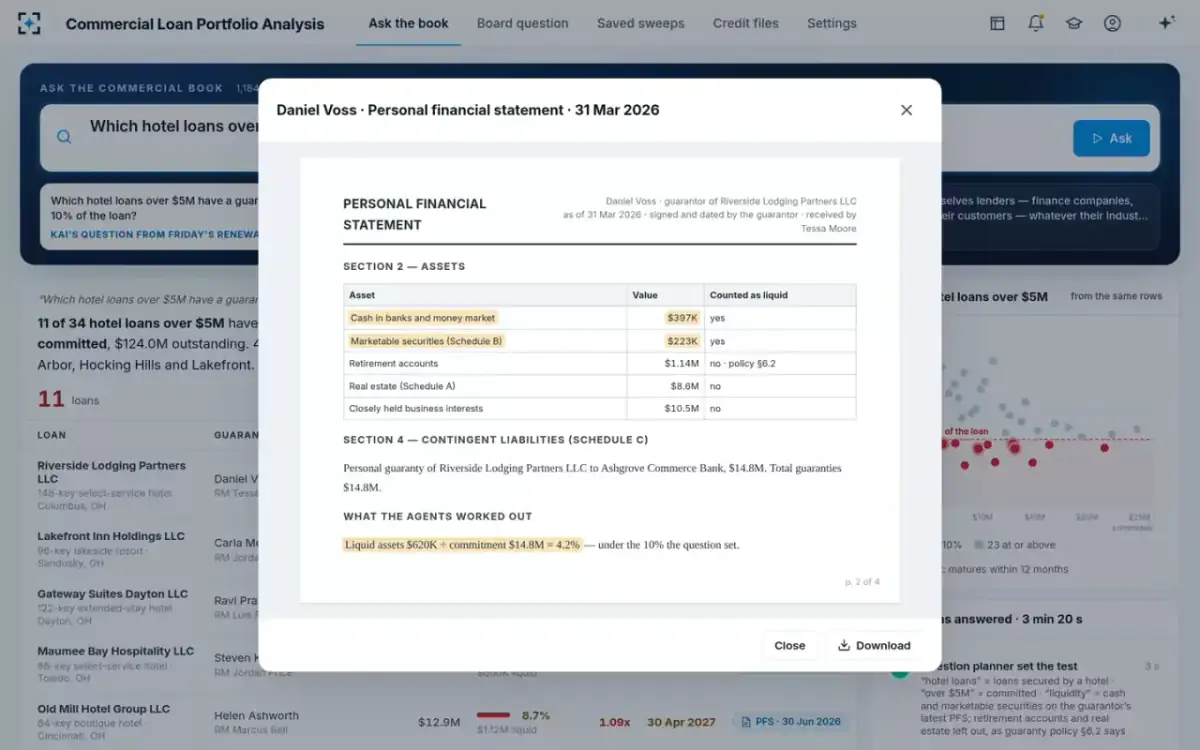Click the app logo icon
This screenshot has height=750, width=1200.
(x=29, y=23)
